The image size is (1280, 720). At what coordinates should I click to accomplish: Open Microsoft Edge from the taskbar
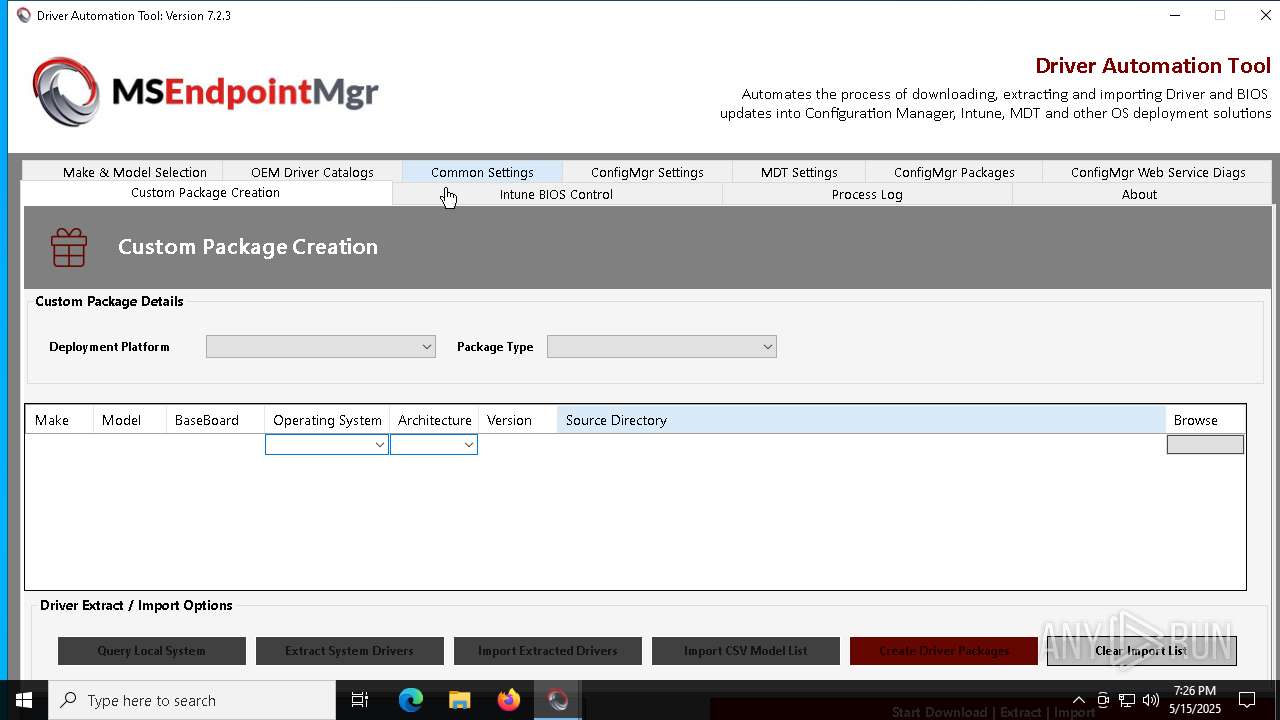[411, 700]
